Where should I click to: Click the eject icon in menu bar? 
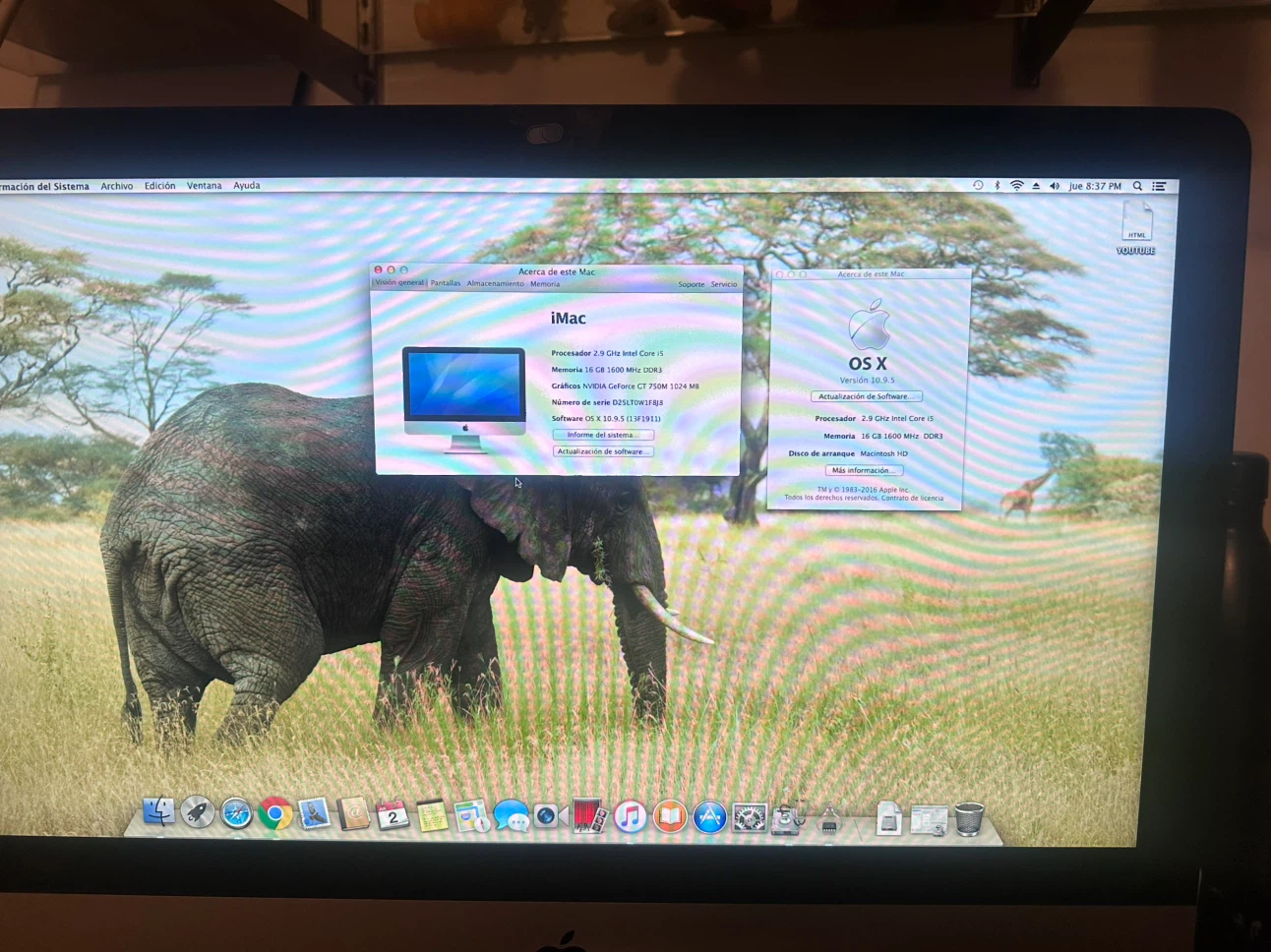point(1036,186)
